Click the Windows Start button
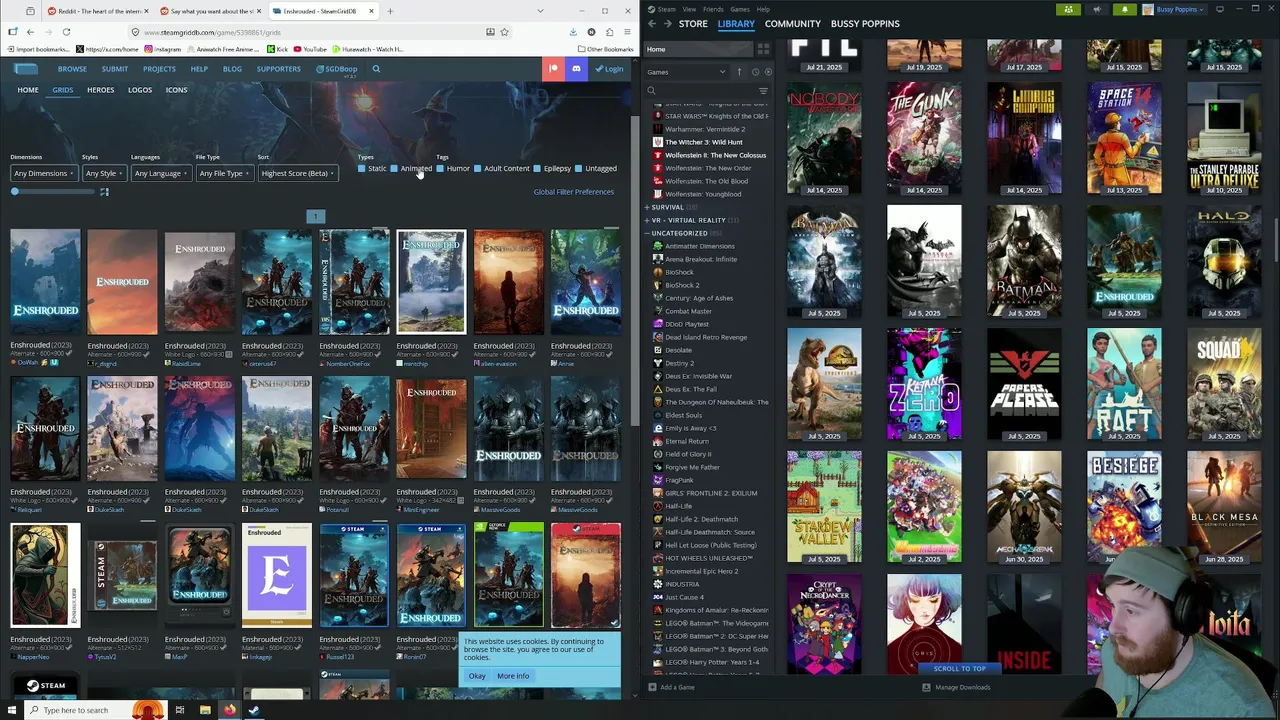This screenshot has height=720, width=1280. click(x=12, y=710)
